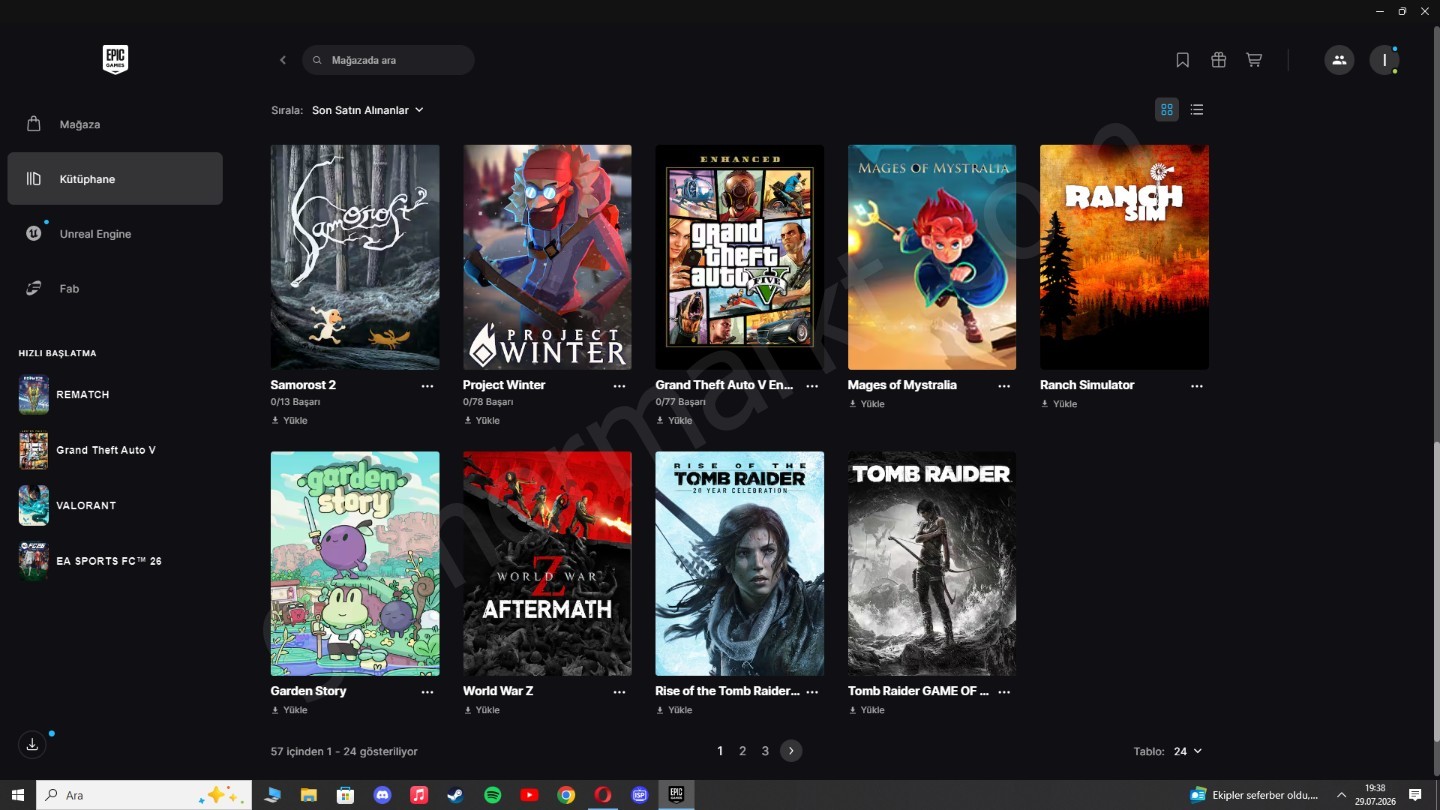The width and height of the screenshot is (1440, 810).
Task: Open Opera browser from the taskbar
Action: coord(602,795)
